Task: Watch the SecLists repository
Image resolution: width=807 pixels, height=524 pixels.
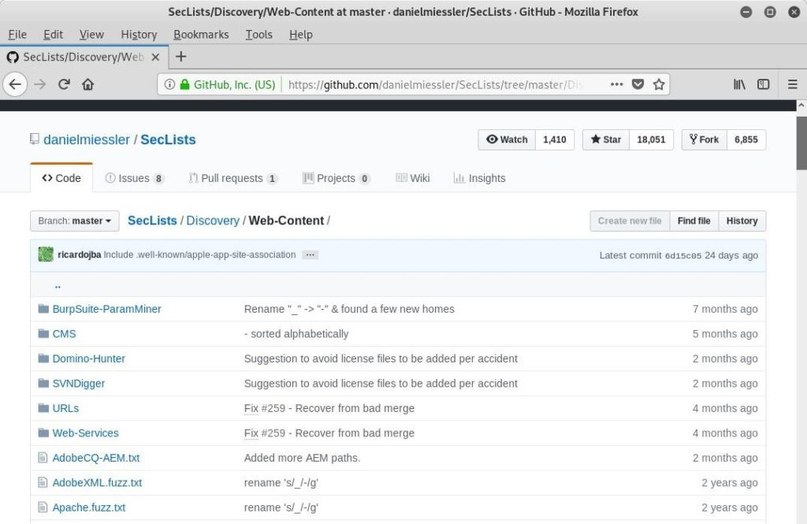Action: tap(507, 140)
